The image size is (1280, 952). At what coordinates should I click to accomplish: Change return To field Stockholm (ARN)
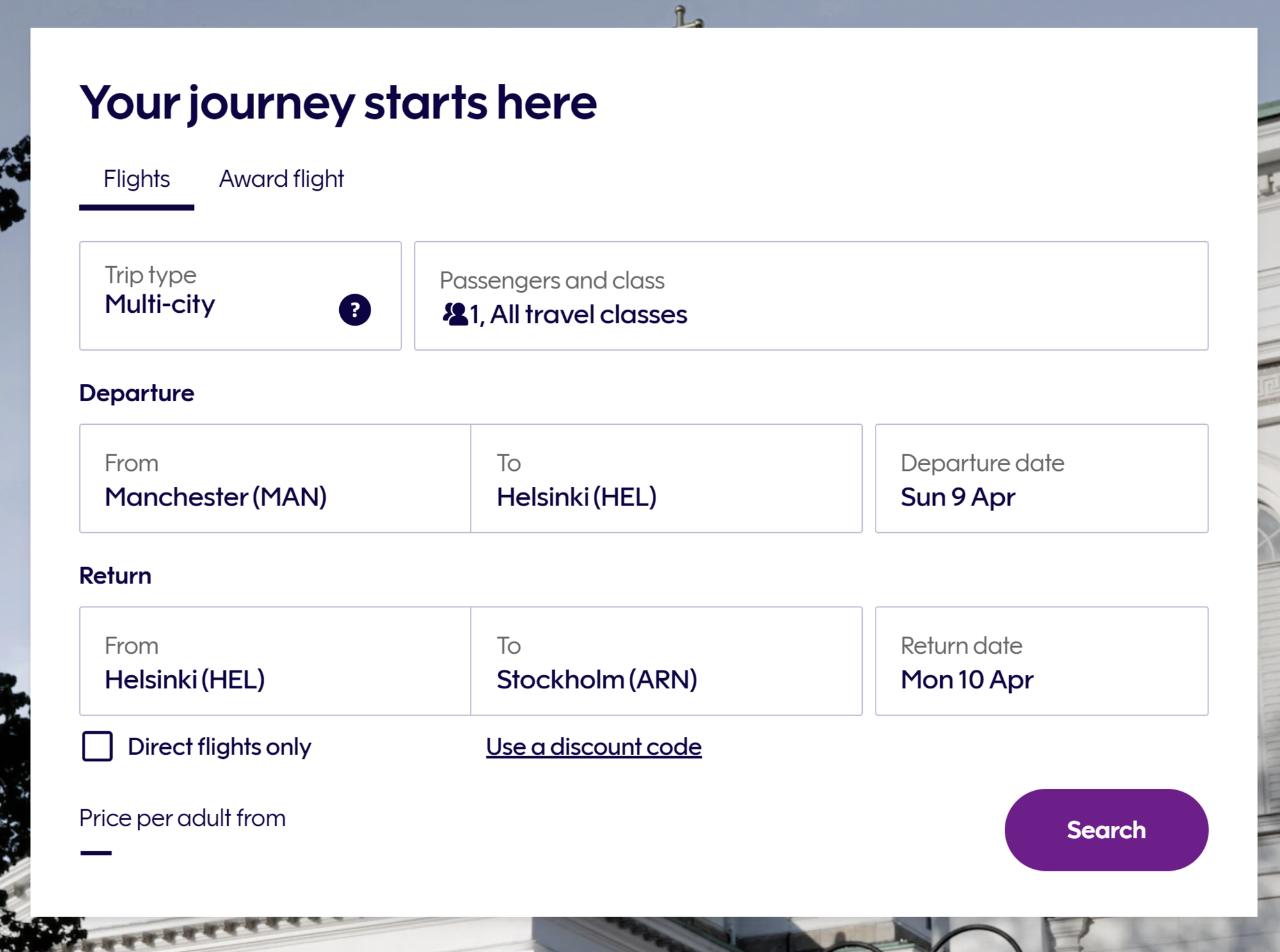(666, 661)
